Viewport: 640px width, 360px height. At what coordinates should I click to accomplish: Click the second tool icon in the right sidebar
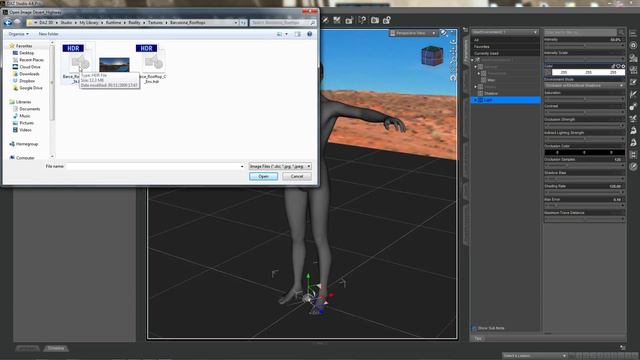[x=633, y=45]
